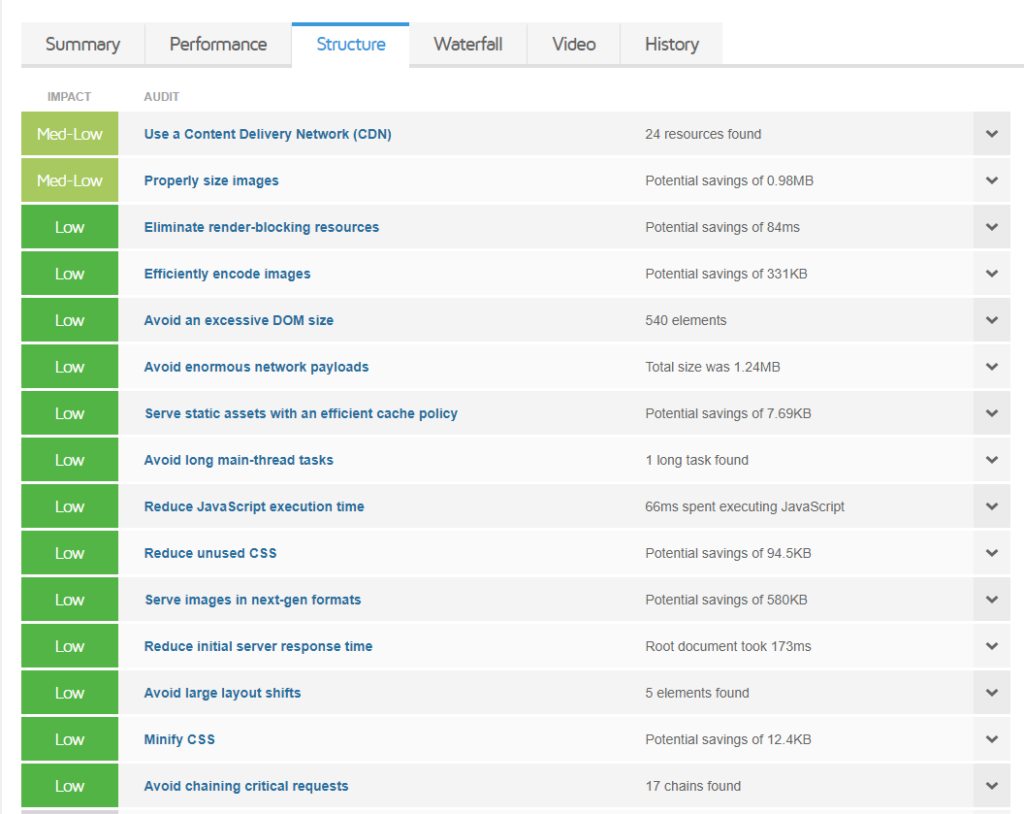The height and width of the screenshot is (814, 1024).
Task: Click Low badge beside Minify CSS
Action: pos(70,740)
